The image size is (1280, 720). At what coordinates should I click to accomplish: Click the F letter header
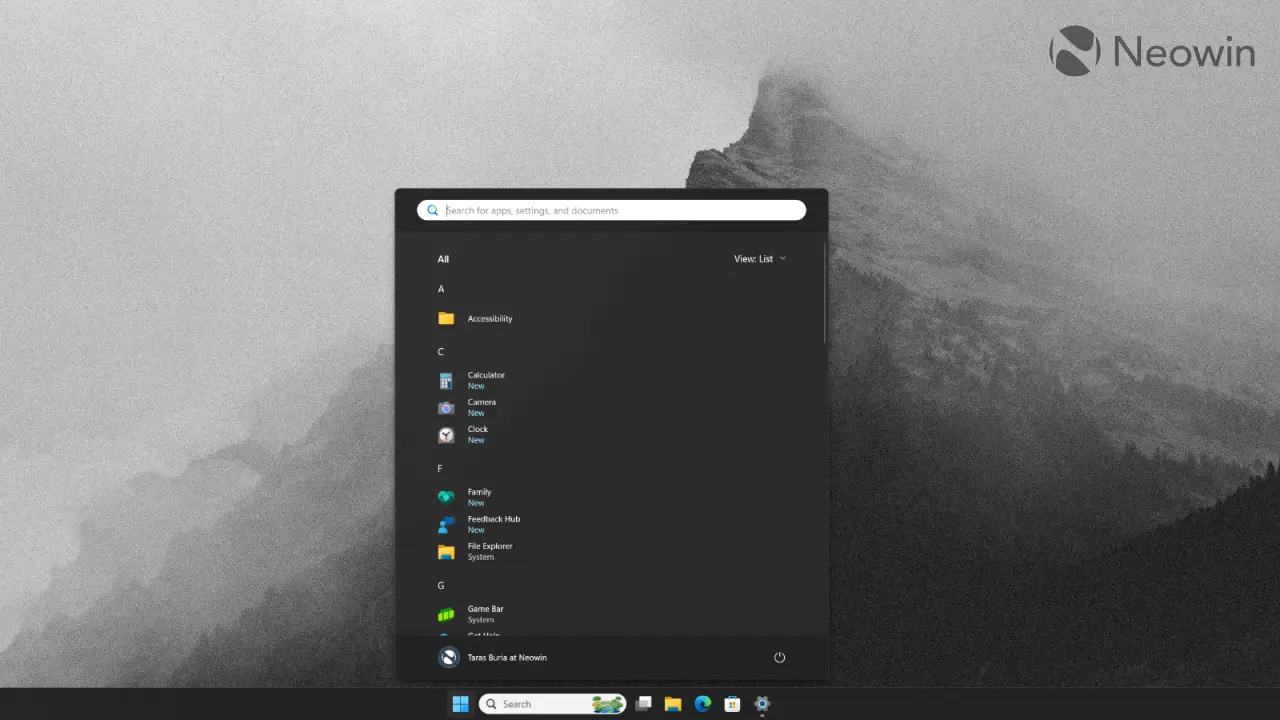440,469
